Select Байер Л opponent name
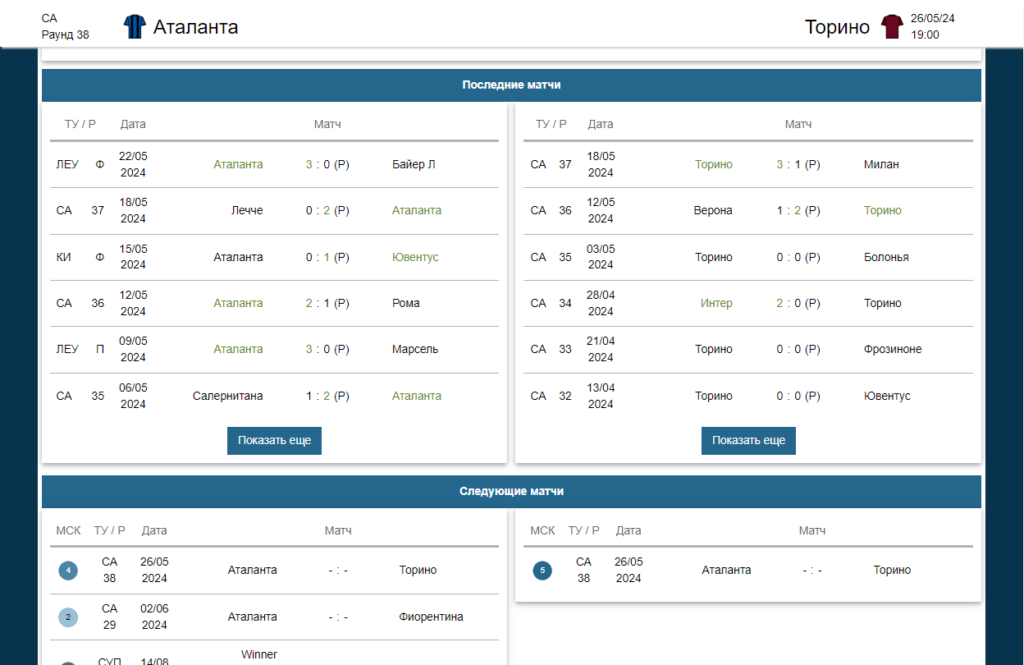This screenshot has width=1024, height=665. (413, 165)
